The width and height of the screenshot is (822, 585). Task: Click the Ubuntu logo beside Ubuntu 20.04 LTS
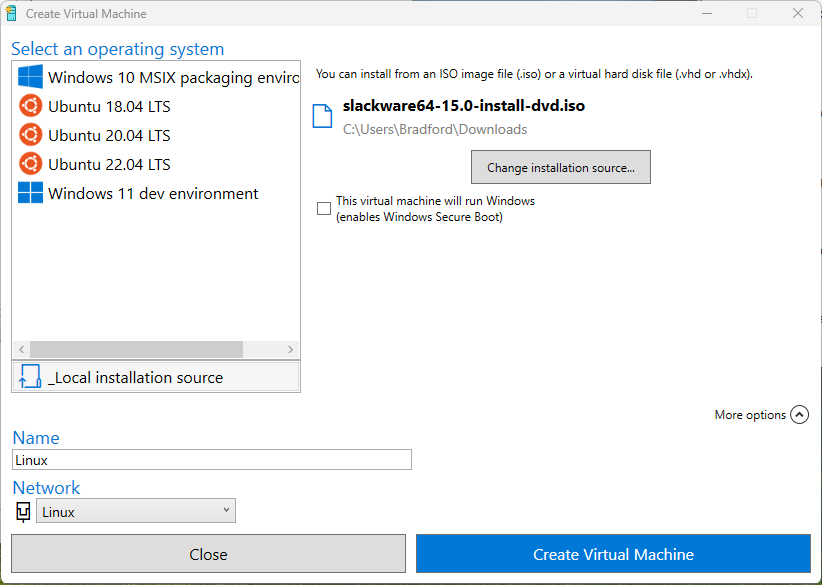click(30, 135)
